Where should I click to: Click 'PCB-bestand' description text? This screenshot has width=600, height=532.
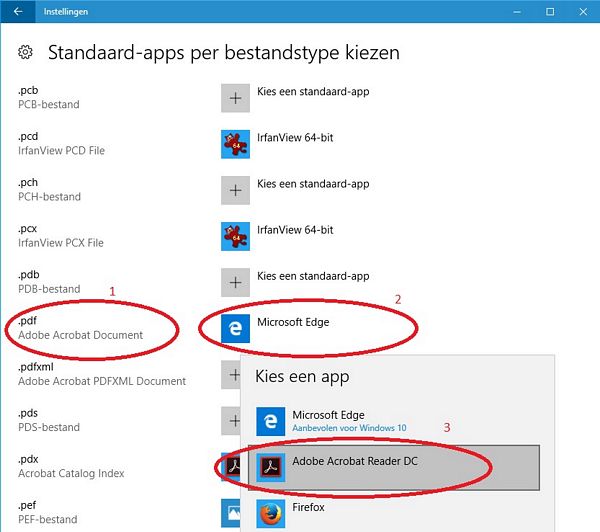click(x=49, y=104)
